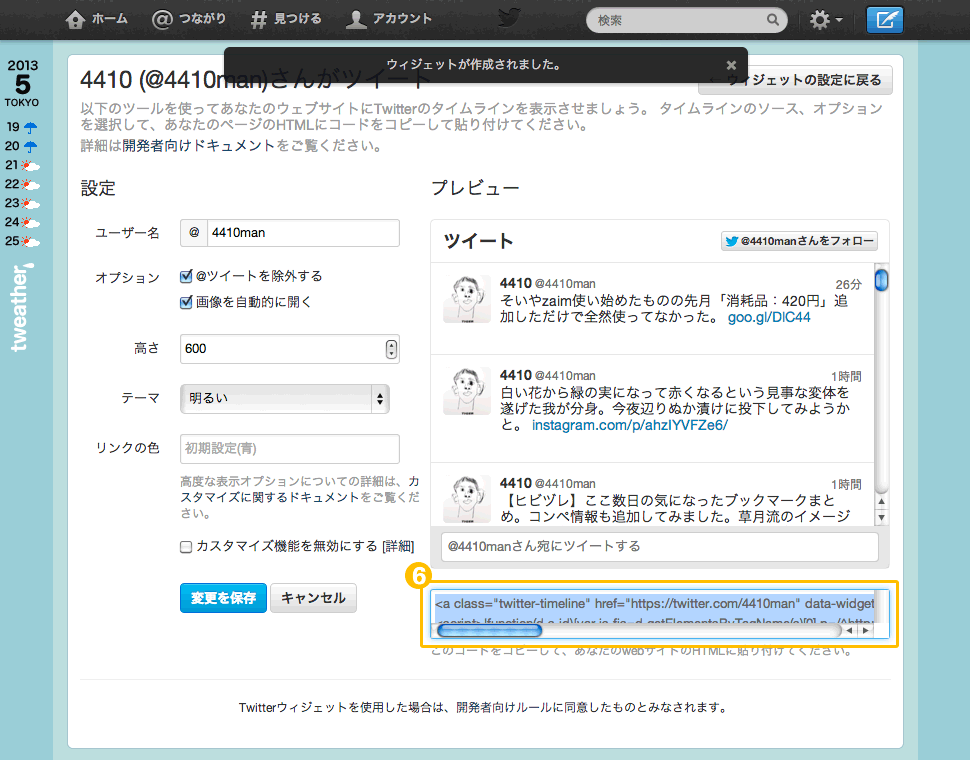Click the umbrella icon for day 19
Screen dimensions: 970x760
point(30,127)
